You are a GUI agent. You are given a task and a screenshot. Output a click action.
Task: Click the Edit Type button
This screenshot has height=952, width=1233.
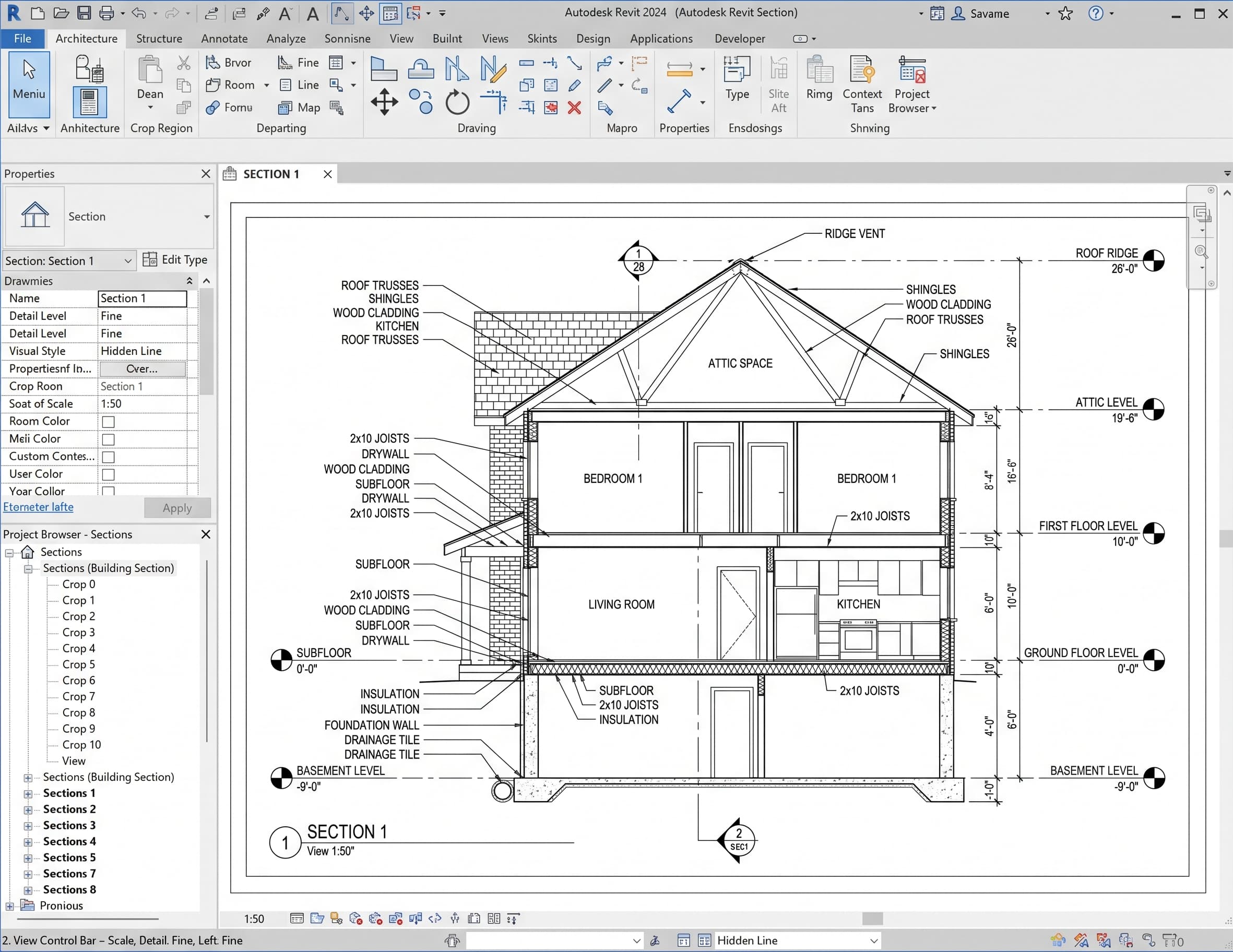click(175, 259)
